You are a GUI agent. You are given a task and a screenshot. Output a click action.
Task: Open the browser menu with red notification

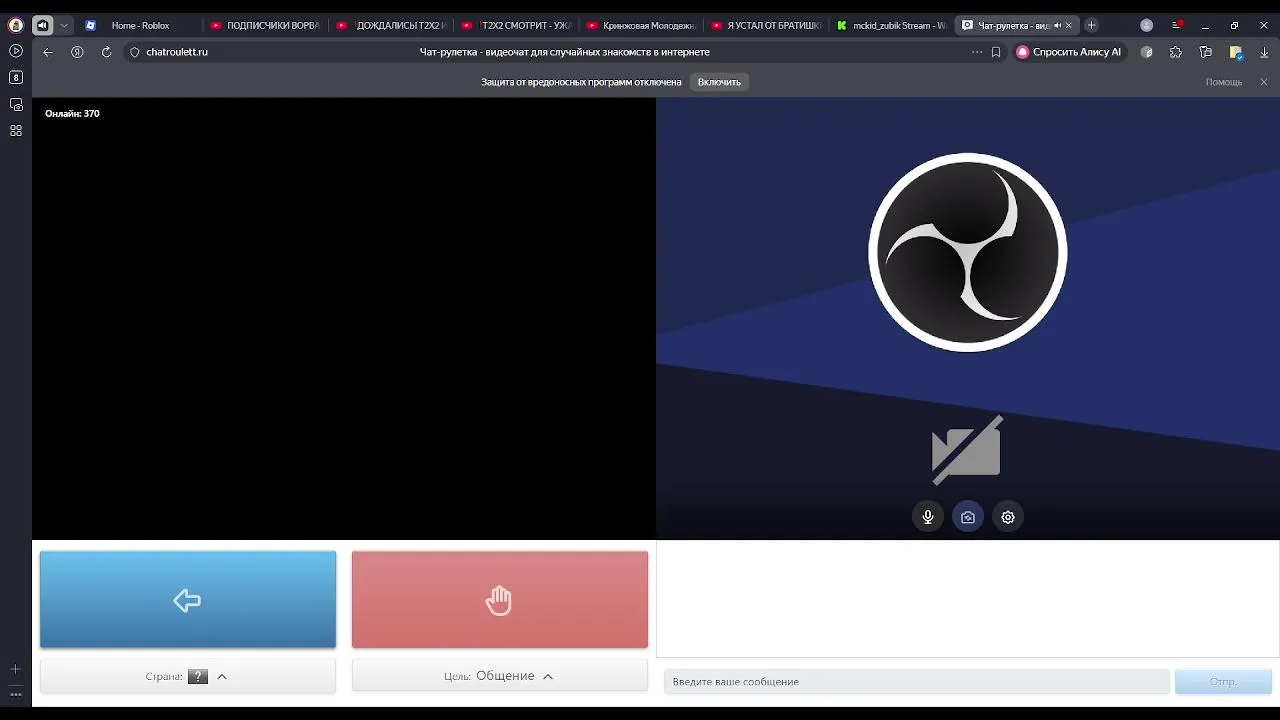click(1177, 25)
